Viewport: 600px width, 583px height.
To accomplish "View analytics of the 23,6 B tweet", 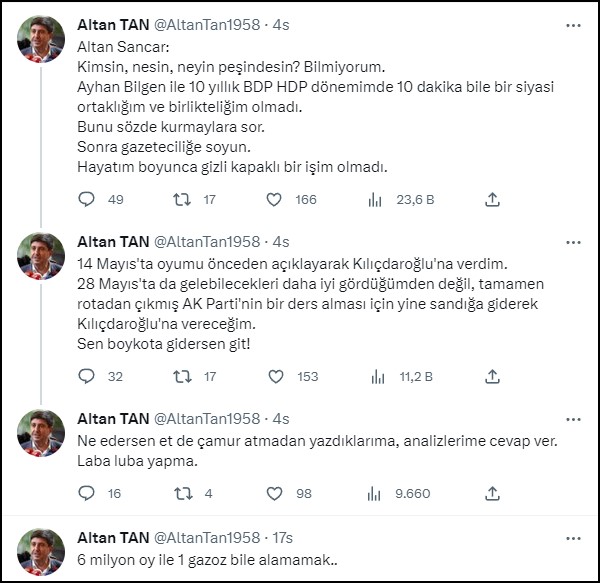I will (x=376, y=200).
